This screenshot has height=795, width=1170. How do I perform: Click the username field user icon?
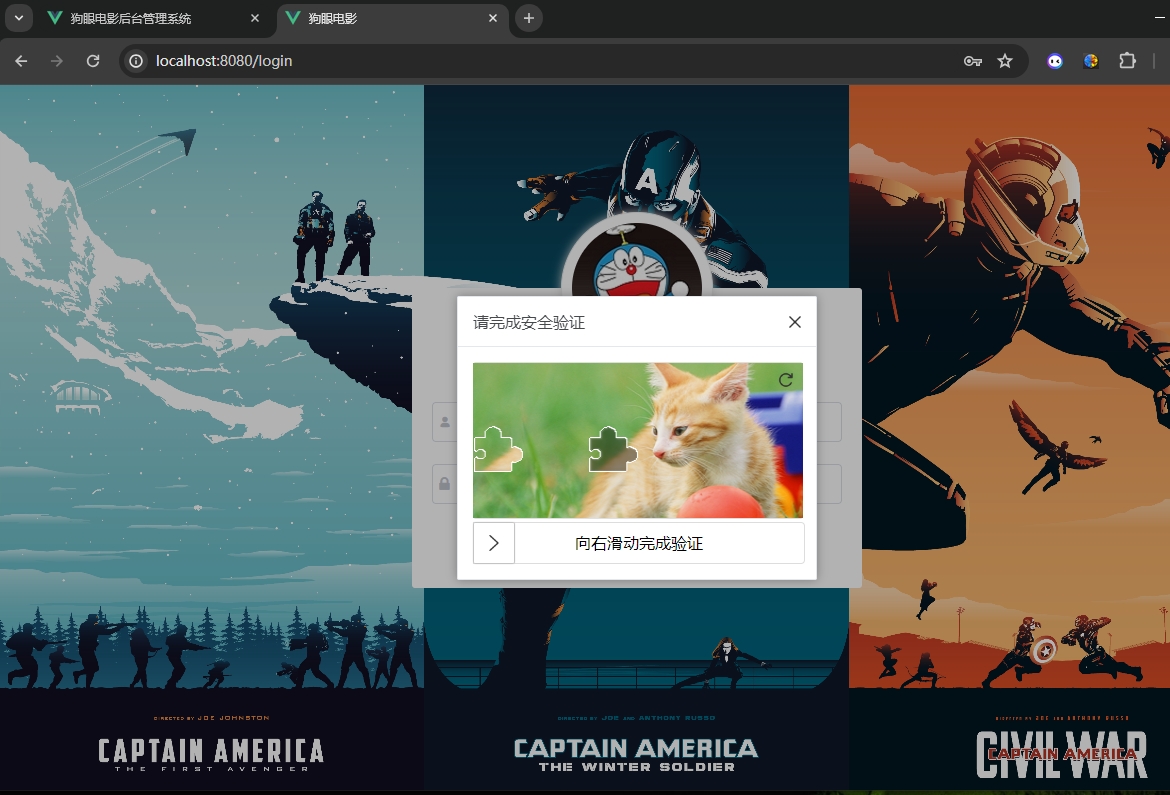point(445,422)
